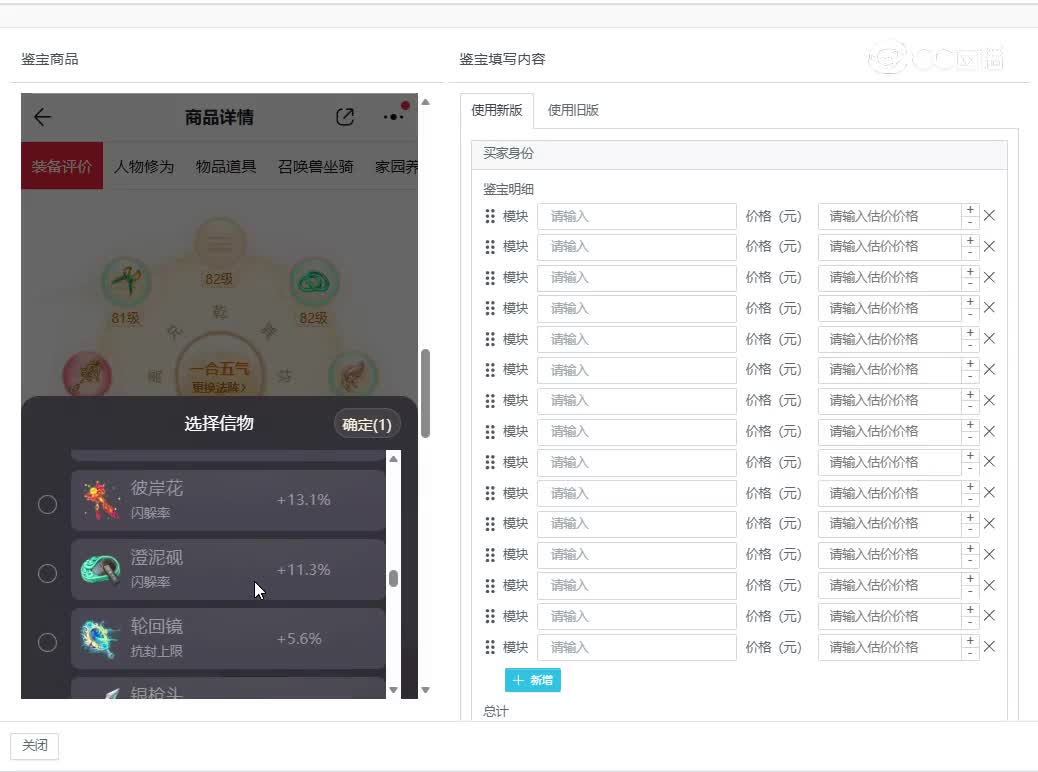Open the three-dot more menu

click(393, 117)
